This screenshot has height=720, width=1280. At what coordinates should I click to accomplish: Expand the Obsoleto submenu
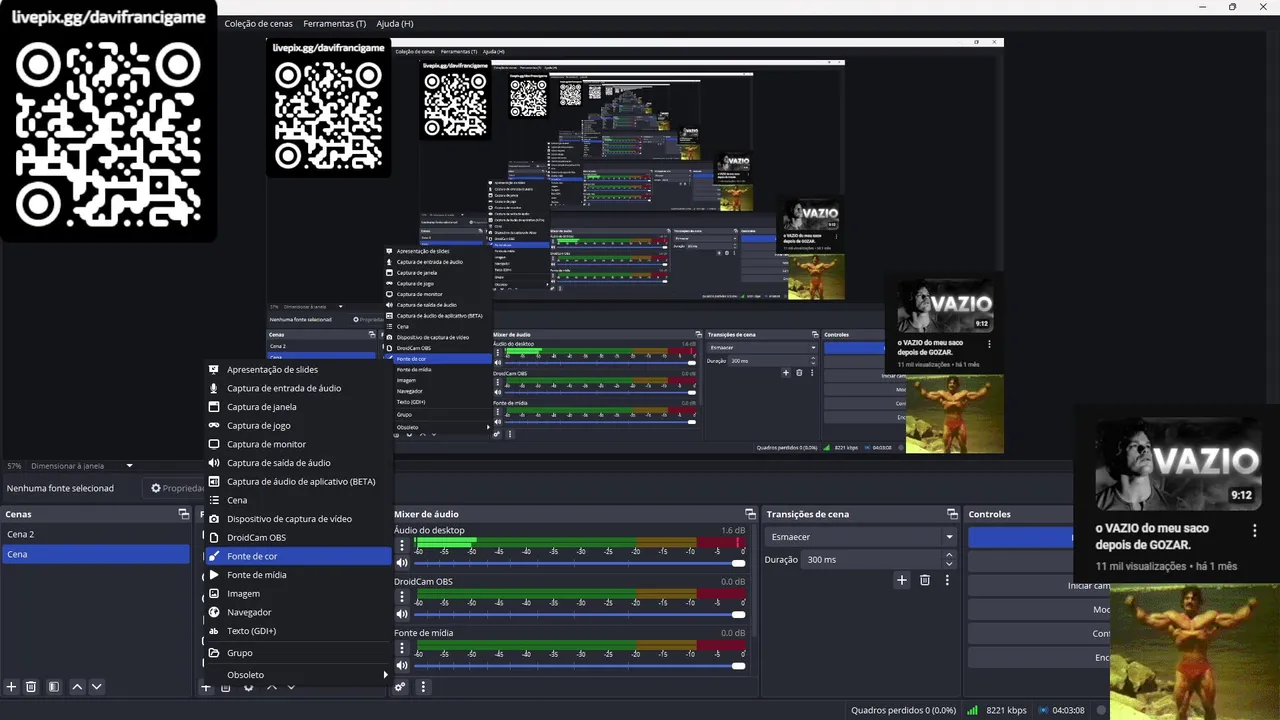tap(298, 675)
